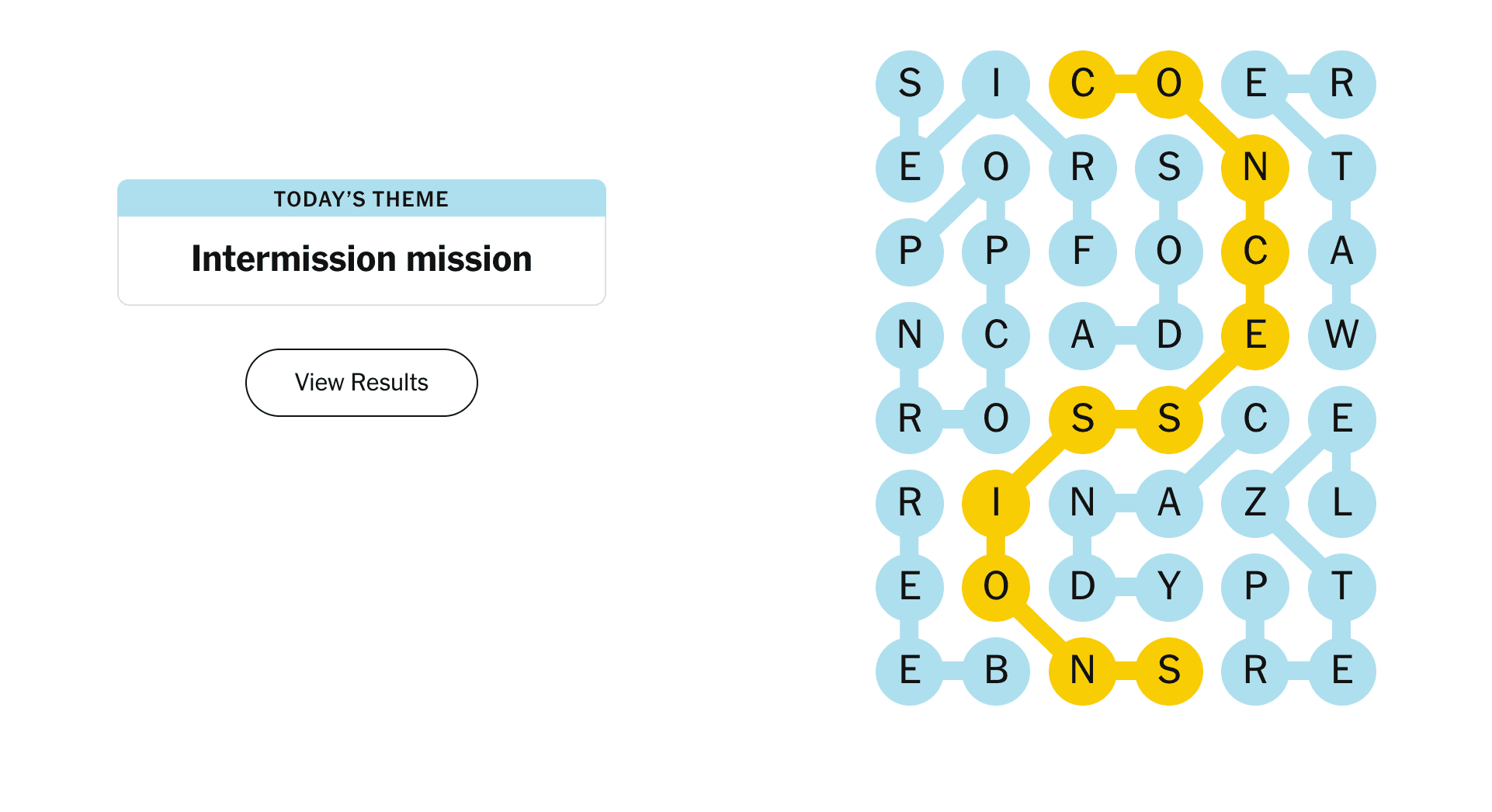
Task: Select the letter Z tile
Action: tap(1255, 503)
